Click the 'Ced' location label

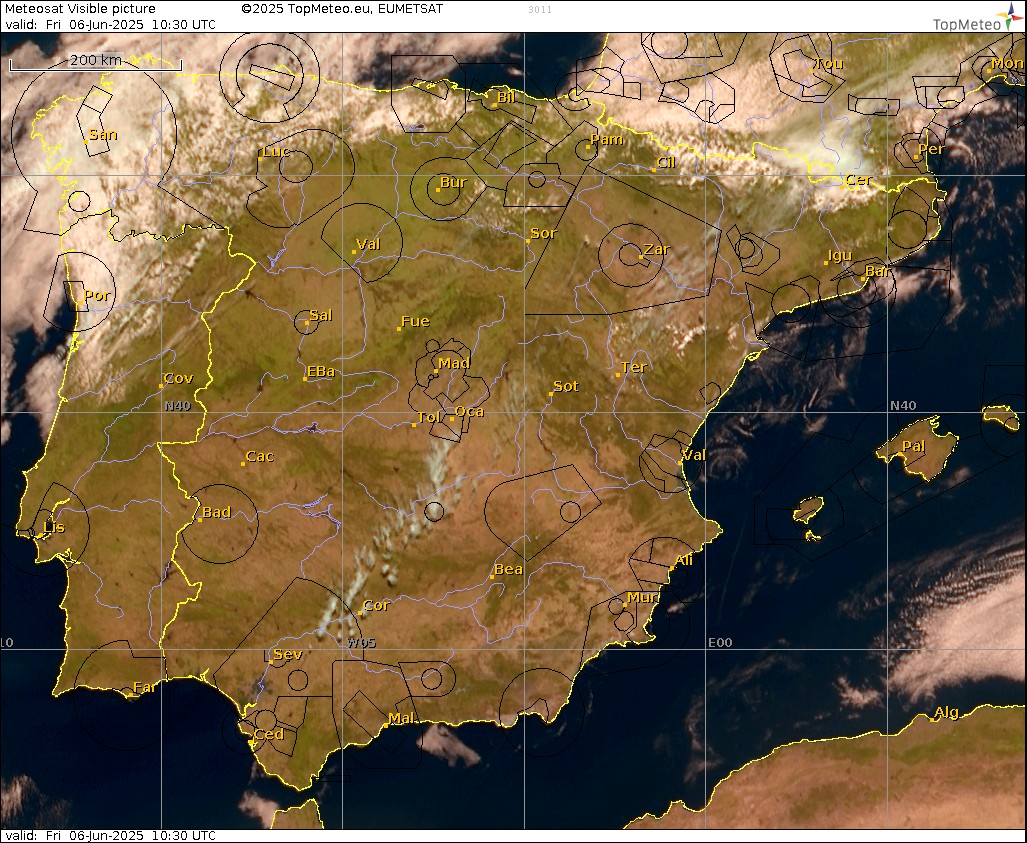click(x=269, y=734)
